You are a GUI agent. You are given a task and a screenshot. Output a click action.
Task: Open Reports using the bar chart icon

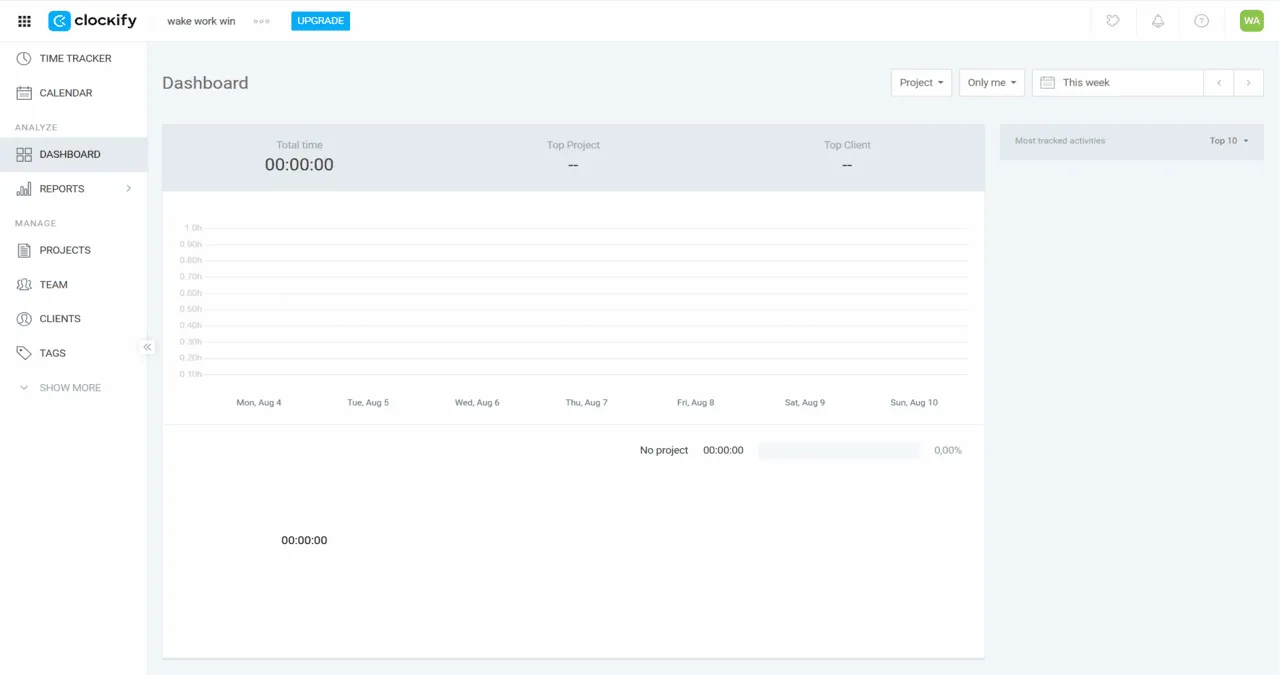click(23, 188)
